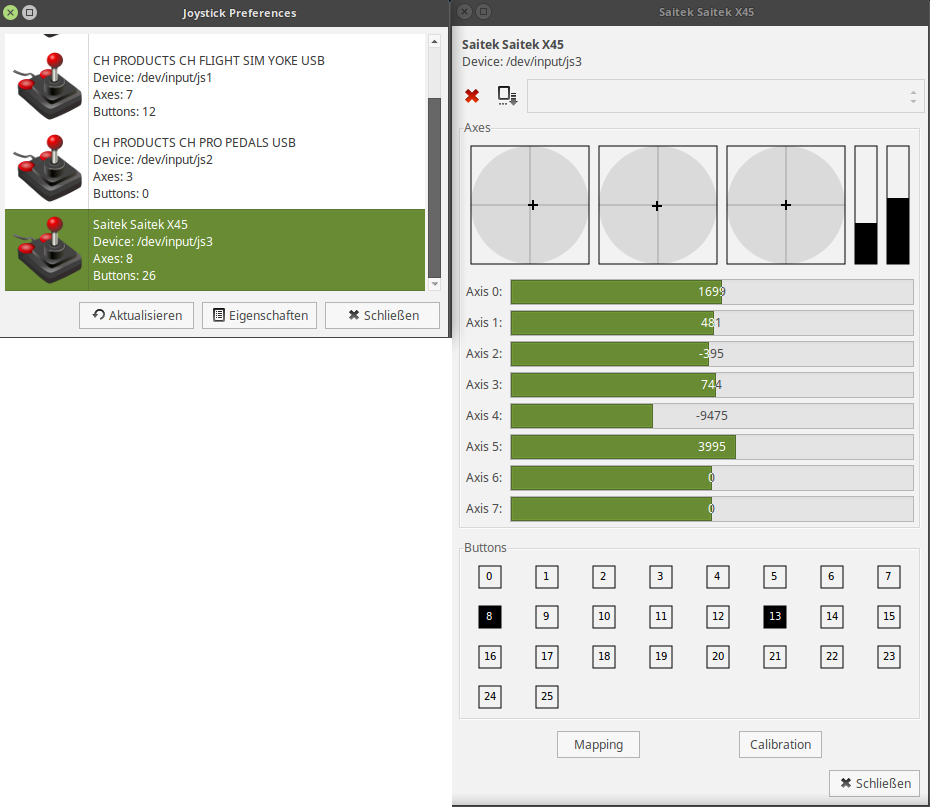Click button indicator 16
This screenshot has height=807, width=930.
pos(489,656)
